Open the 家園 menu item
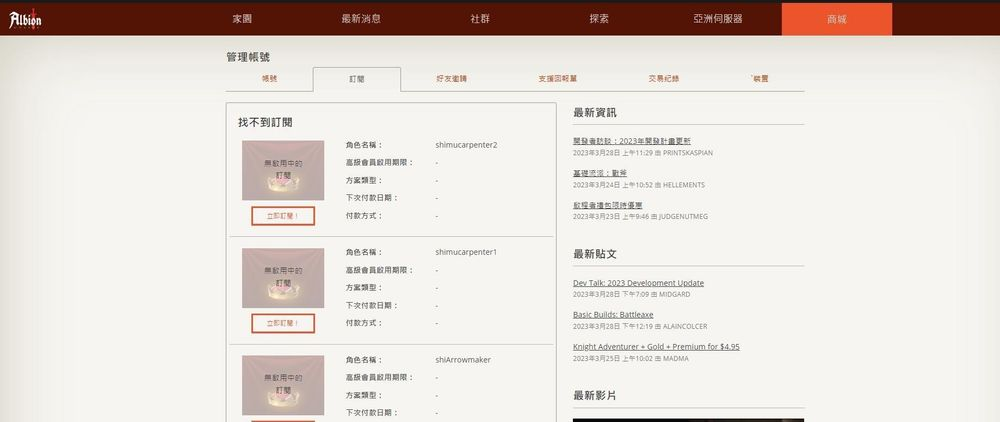This screenshot has height=422, width=1000. pyautogui.click(x=242, y=19)
